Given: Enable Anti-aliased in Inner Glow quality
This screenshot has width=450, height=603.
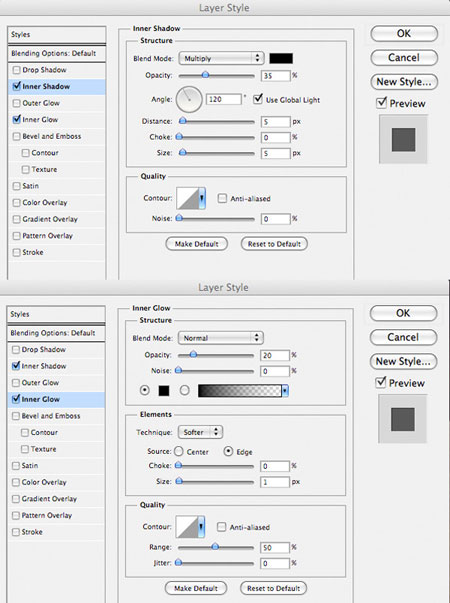Looking at the screenshot, I should [x=221, y=527].
